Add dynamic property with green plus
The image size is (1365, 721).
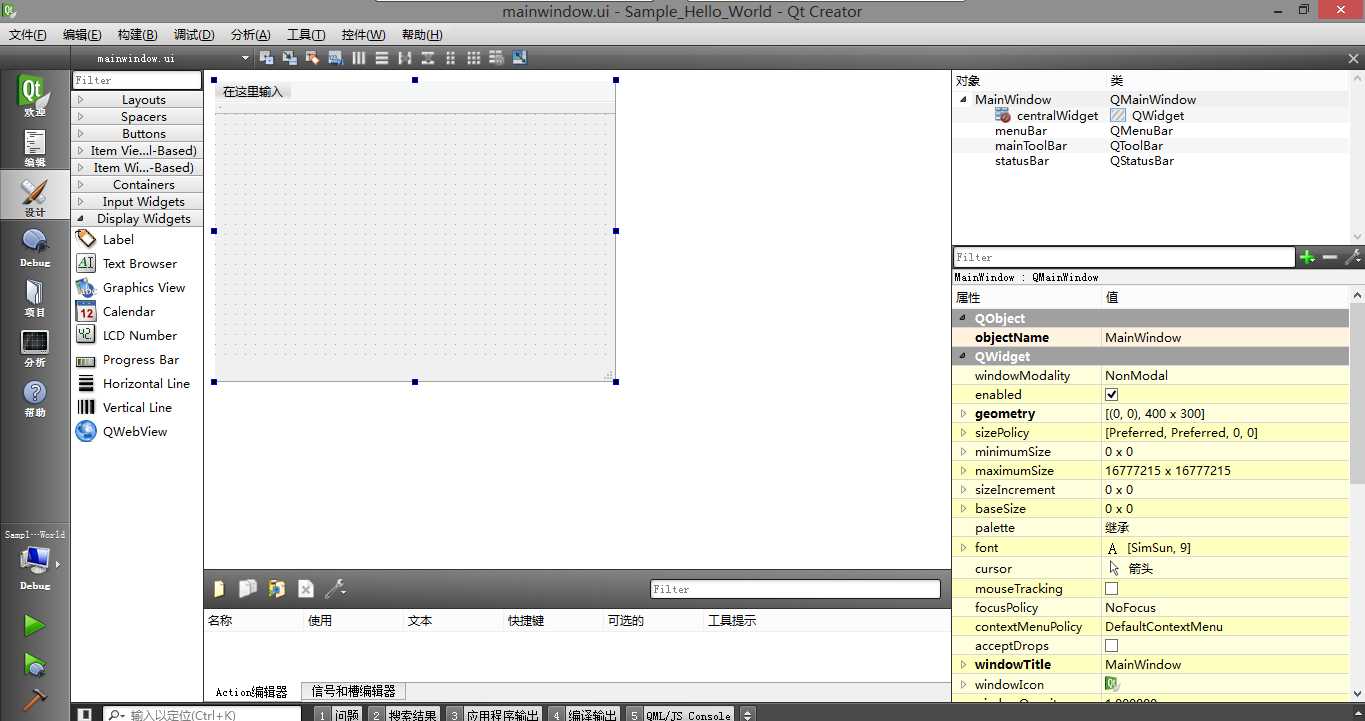[x=1307, y=257]
